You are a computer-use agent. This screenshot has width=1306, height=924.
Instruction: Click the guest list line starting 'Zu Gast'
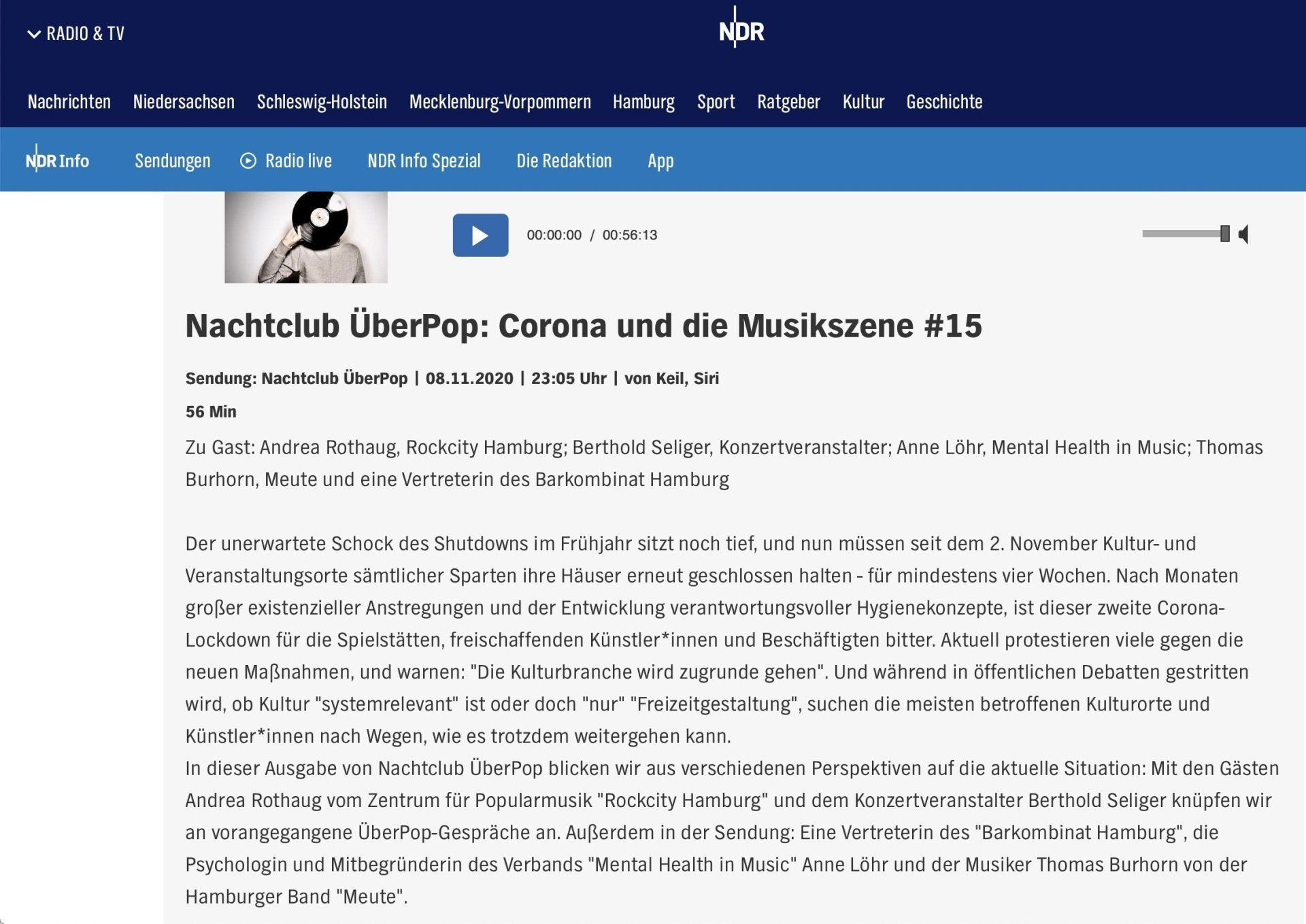point(724,463)
